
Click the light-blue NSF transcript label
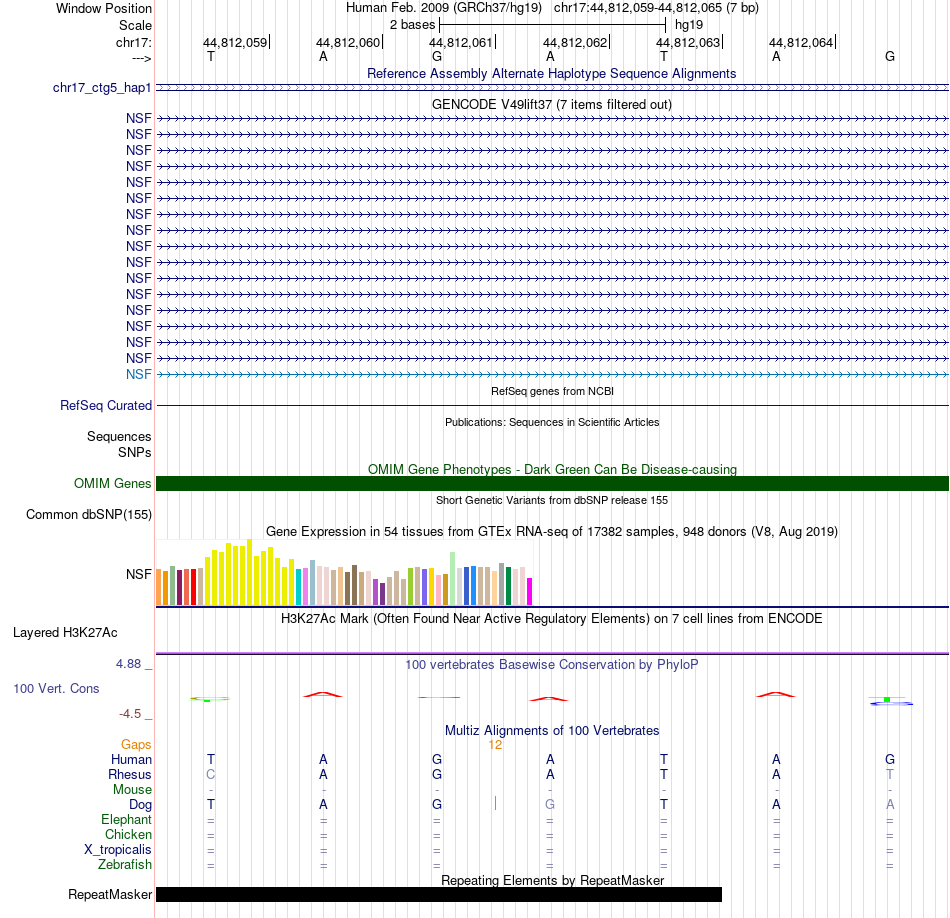coord(139,374)
